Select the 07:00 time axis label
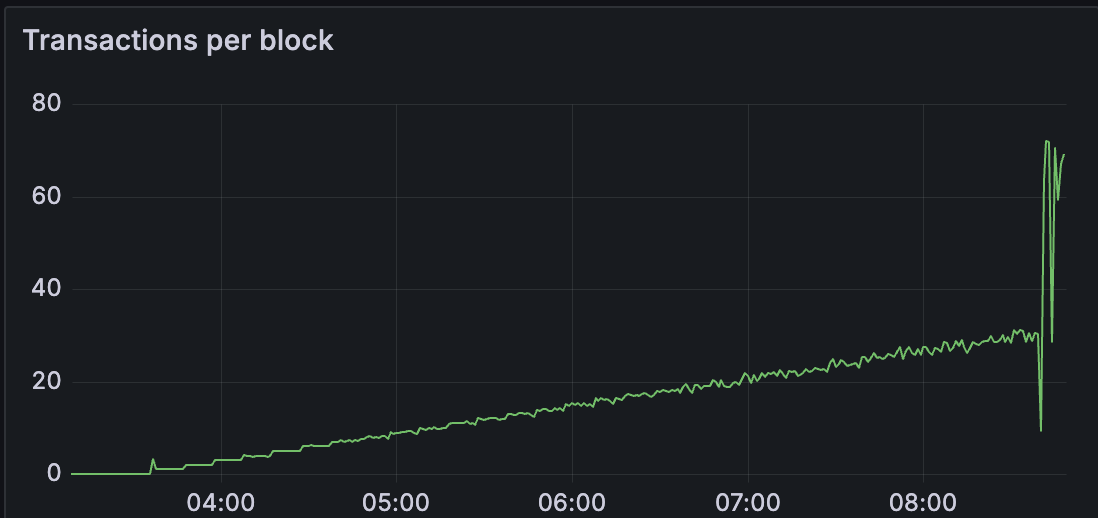The width and height of the screenshot is (1098, 518). pyautogui.click(x=747, y=501)
